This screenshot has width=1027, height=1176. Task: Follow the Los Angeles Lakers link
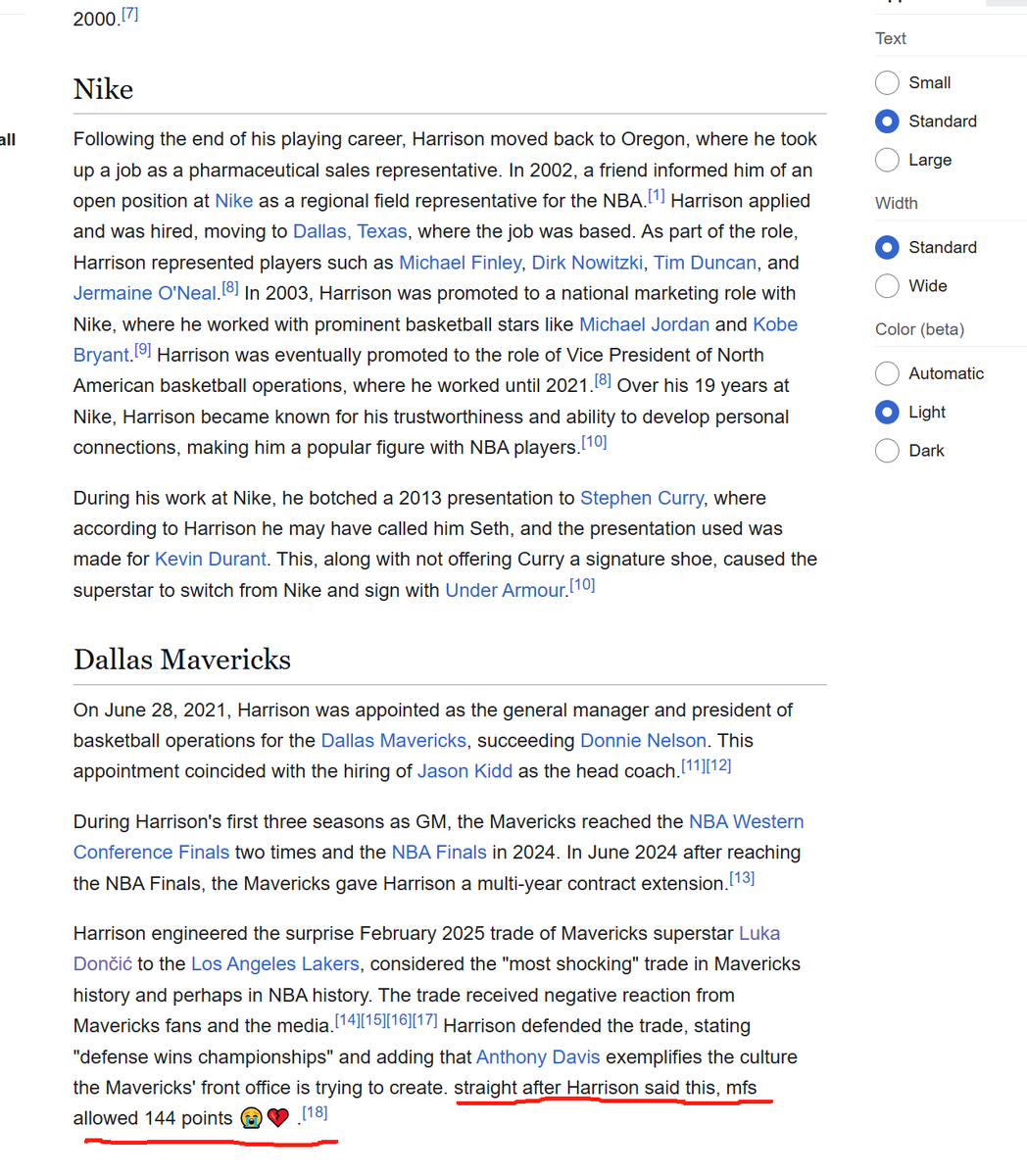pyautogui.click(x=274, y=964)
